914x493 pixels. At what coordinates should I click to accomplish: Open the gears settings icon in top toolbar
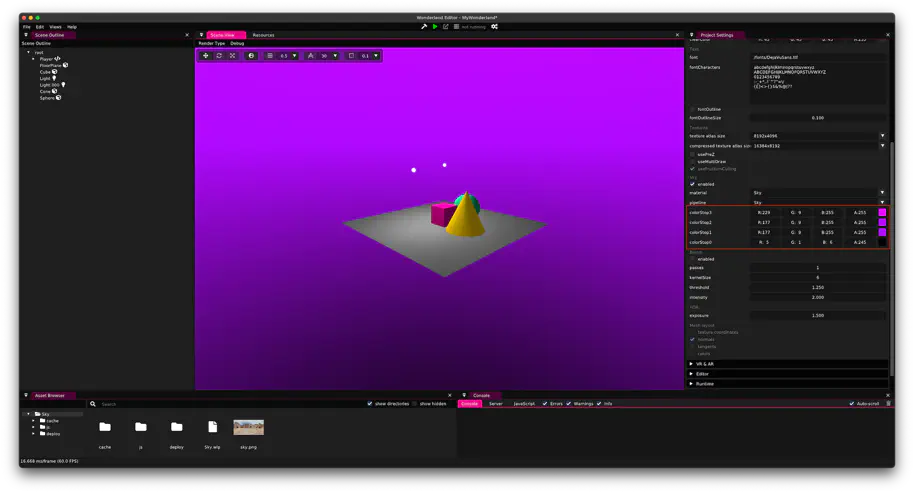pos(494,27)
